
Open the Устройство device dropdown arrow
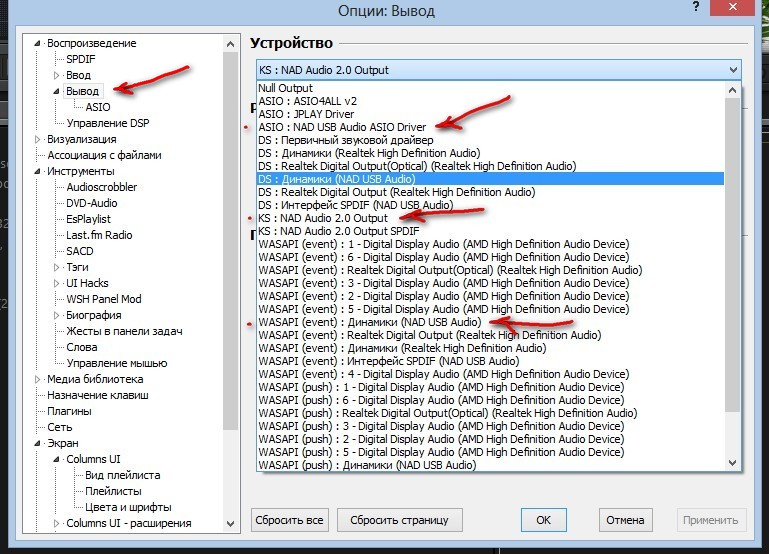[x=733, y=70]
